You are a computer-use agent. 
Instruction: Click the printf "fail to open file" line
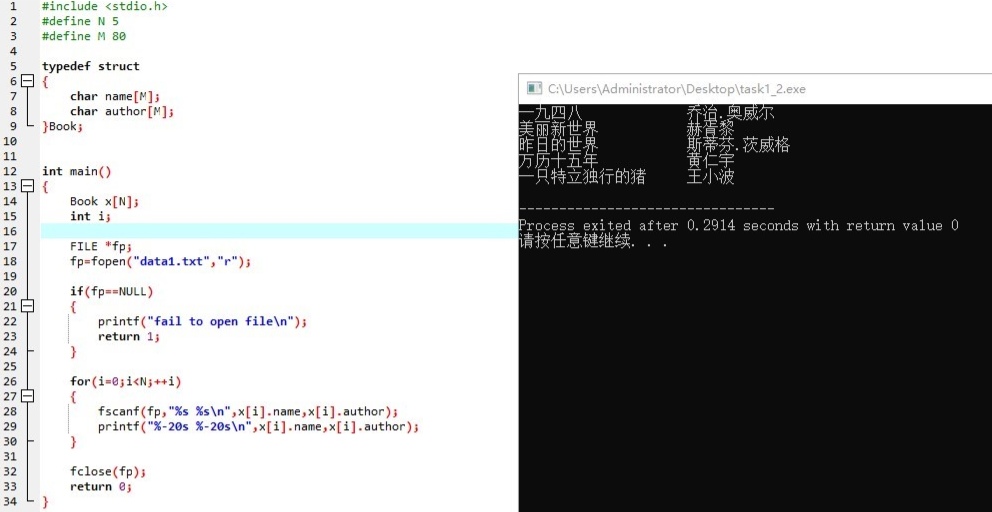pos(202,322)
